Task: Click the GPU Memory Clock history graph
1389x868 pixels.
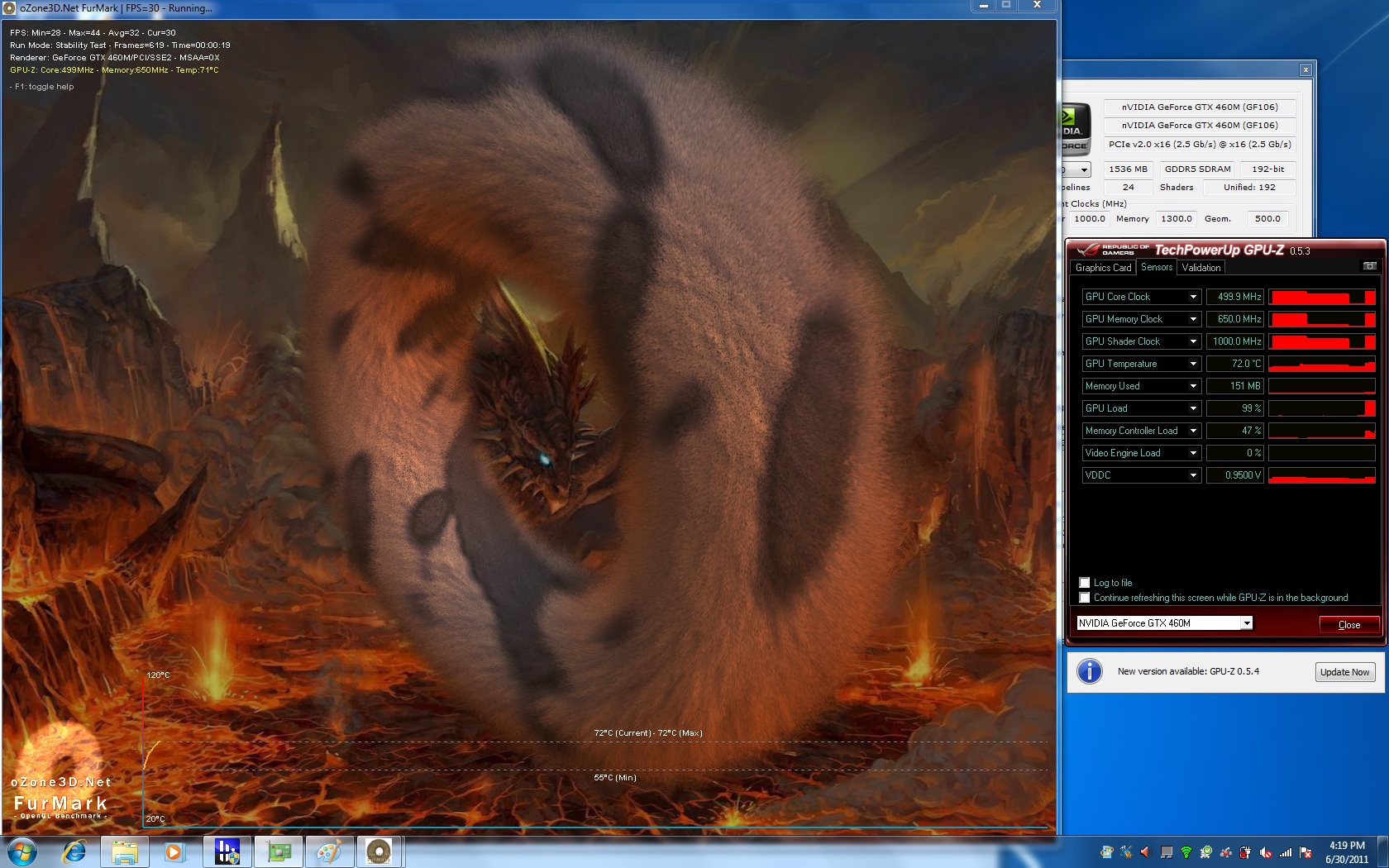Action: tap(1321, 318)
